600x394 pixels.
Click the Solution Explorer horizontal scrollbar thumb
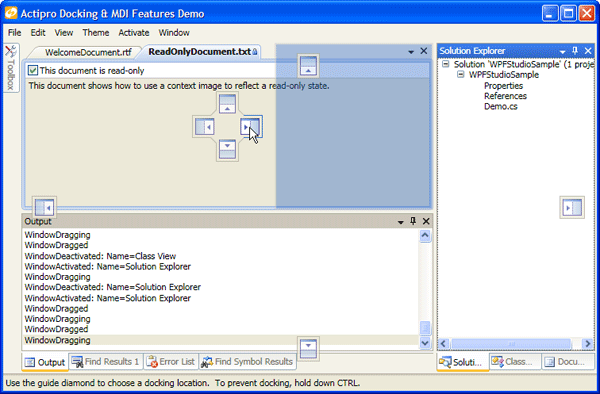(511, 344)
